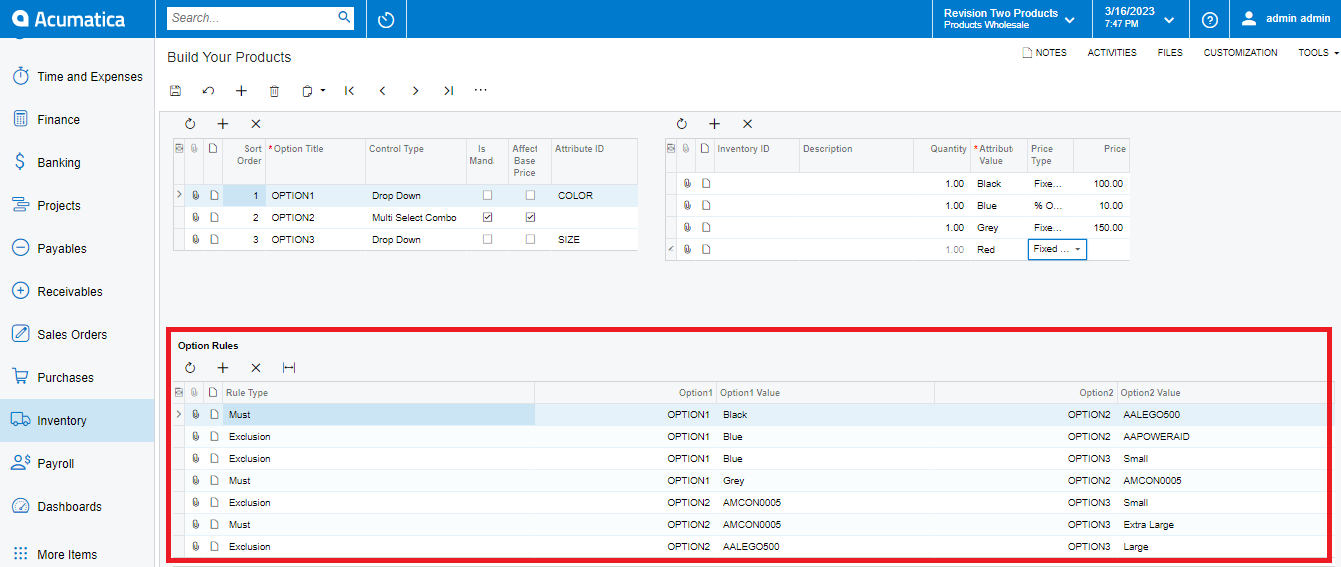Open the clipboard copy-paste dropdown

(313, 91)
